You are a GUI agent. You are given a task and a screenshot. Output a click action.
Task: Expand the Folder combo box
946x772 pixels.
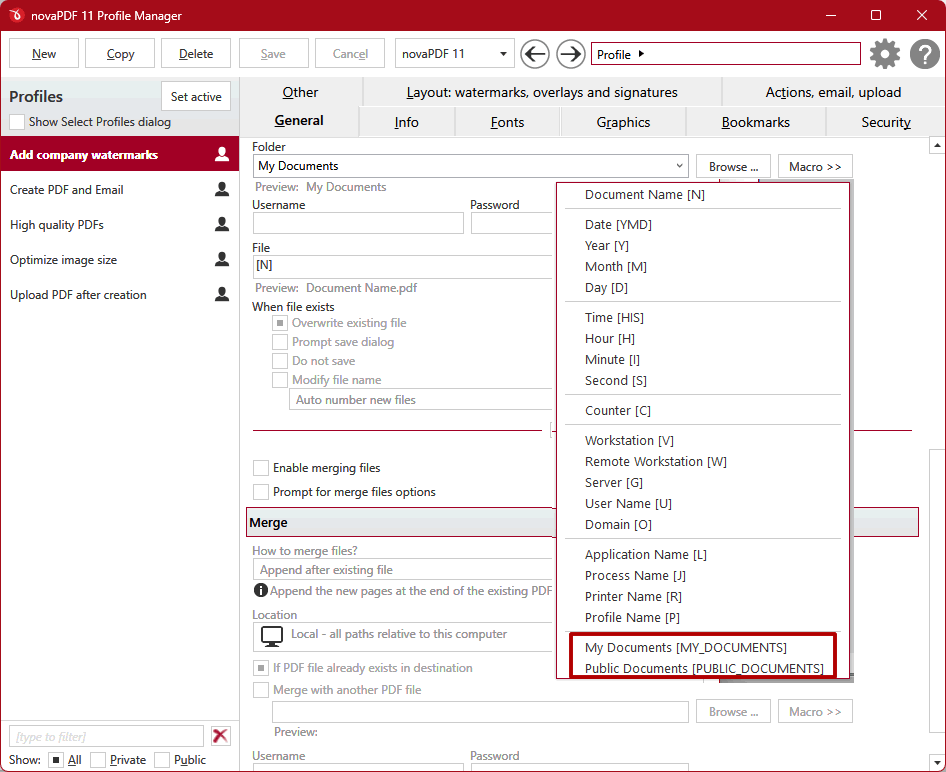(x=679, y=166)
